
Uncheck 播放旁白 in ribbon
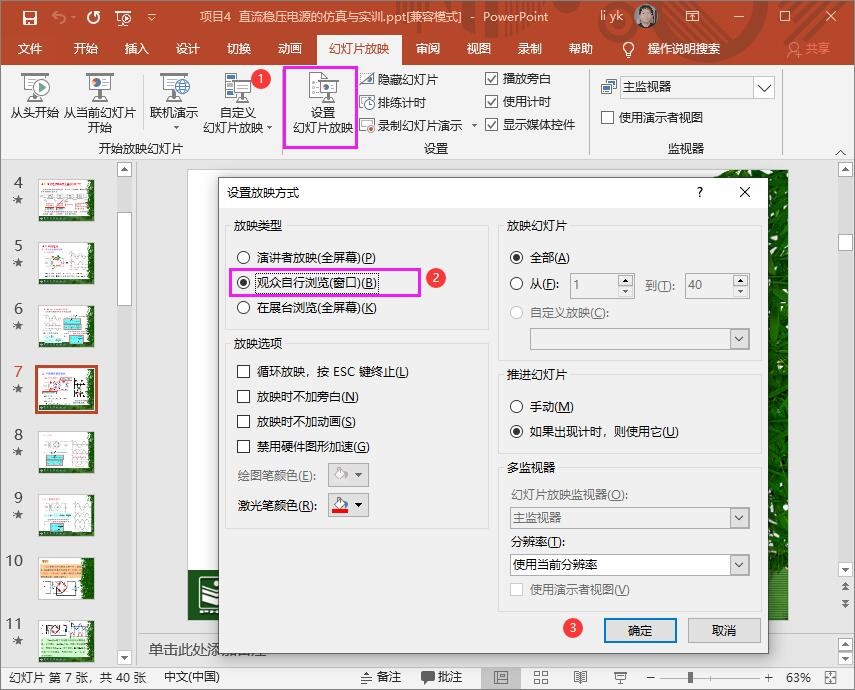491,79
